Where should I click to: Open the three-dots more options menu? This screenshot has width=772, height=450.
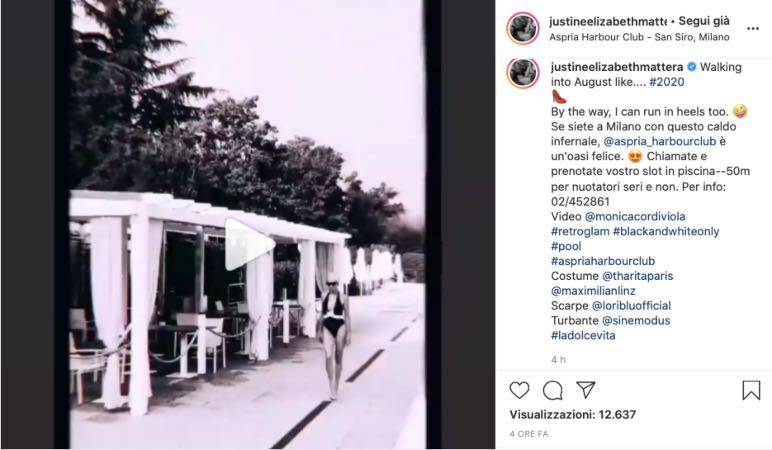coord(752,29)
